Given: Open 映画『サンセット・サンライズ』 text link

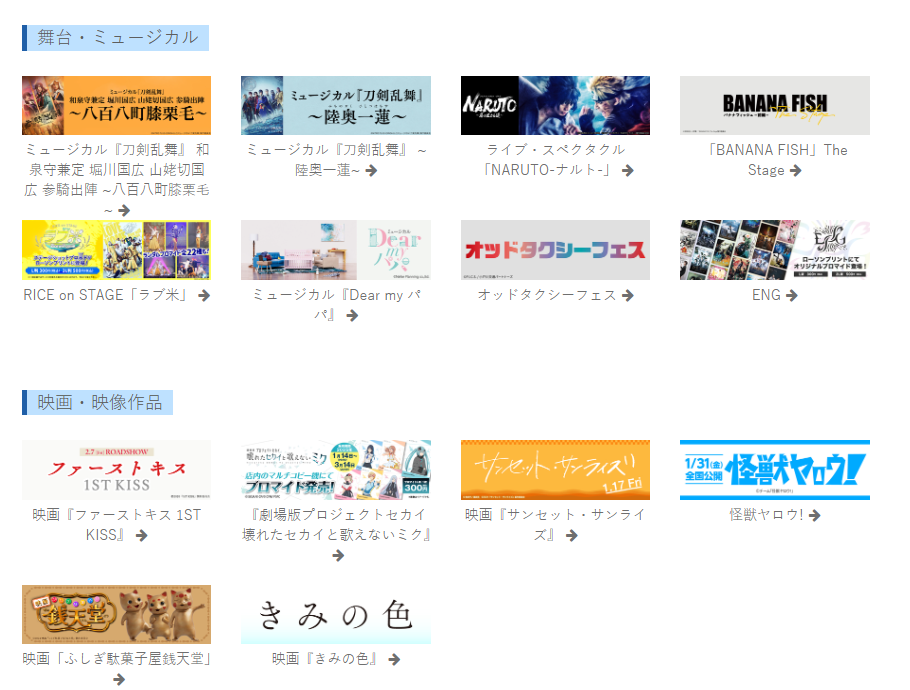Looking at the screenshot, I should 555,525.
